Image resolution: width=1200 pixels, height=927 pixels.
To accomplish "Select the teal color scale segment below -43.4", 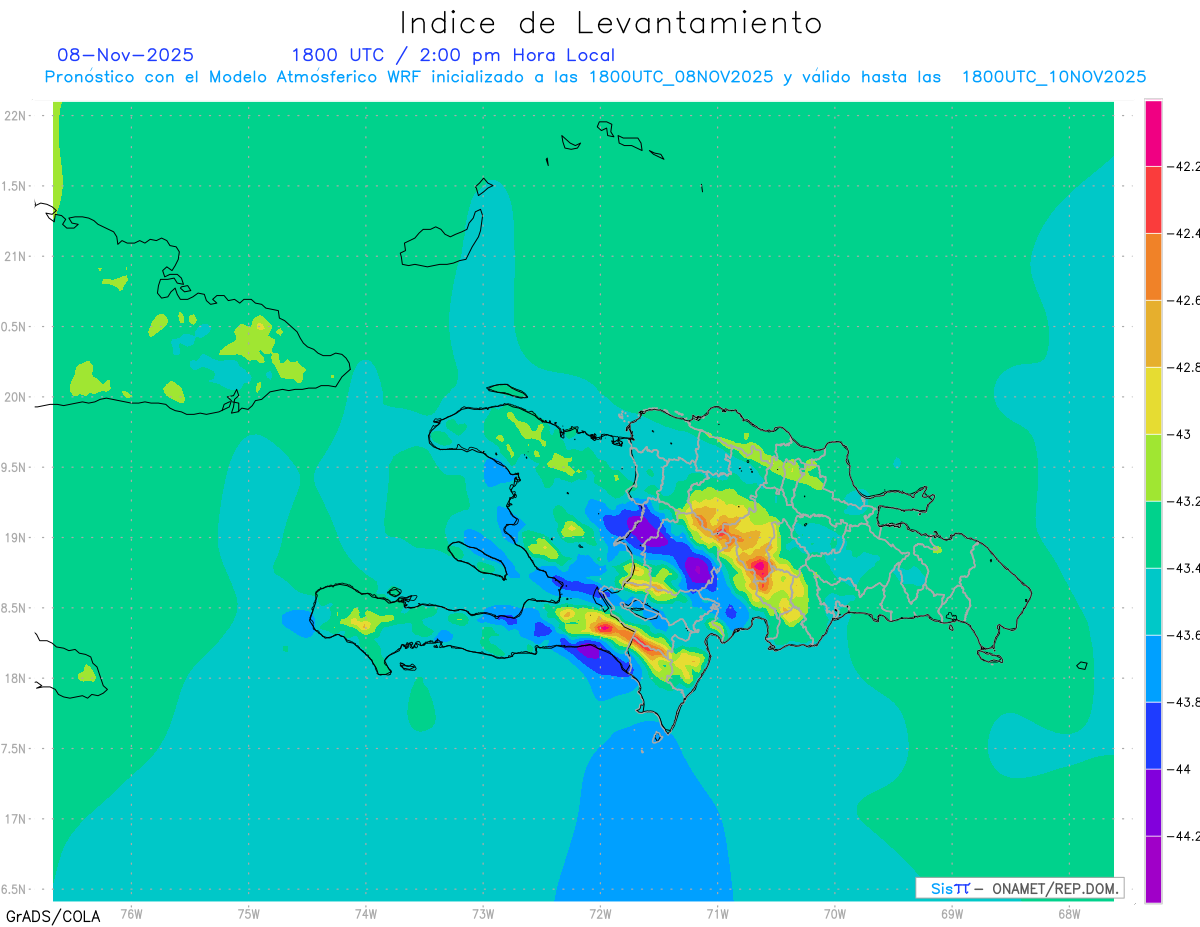I will (1153, 601).
